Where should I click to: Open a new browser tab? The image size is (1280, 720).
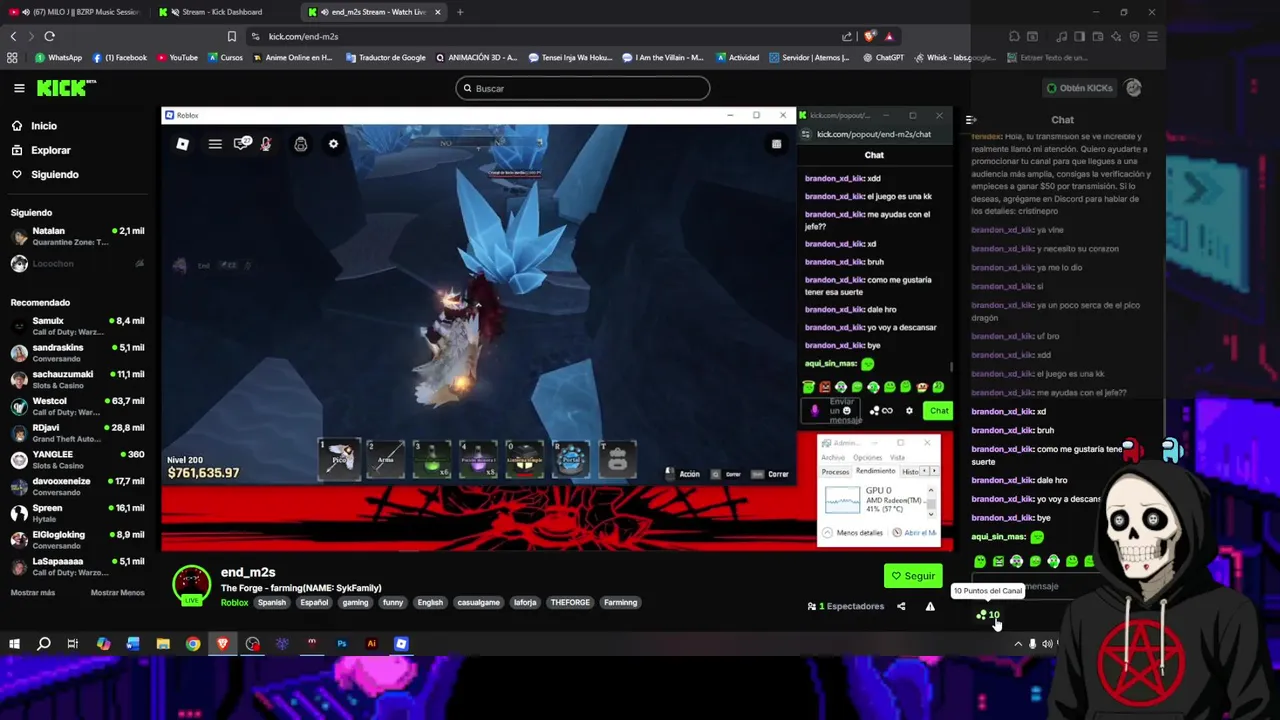(460, 12)
